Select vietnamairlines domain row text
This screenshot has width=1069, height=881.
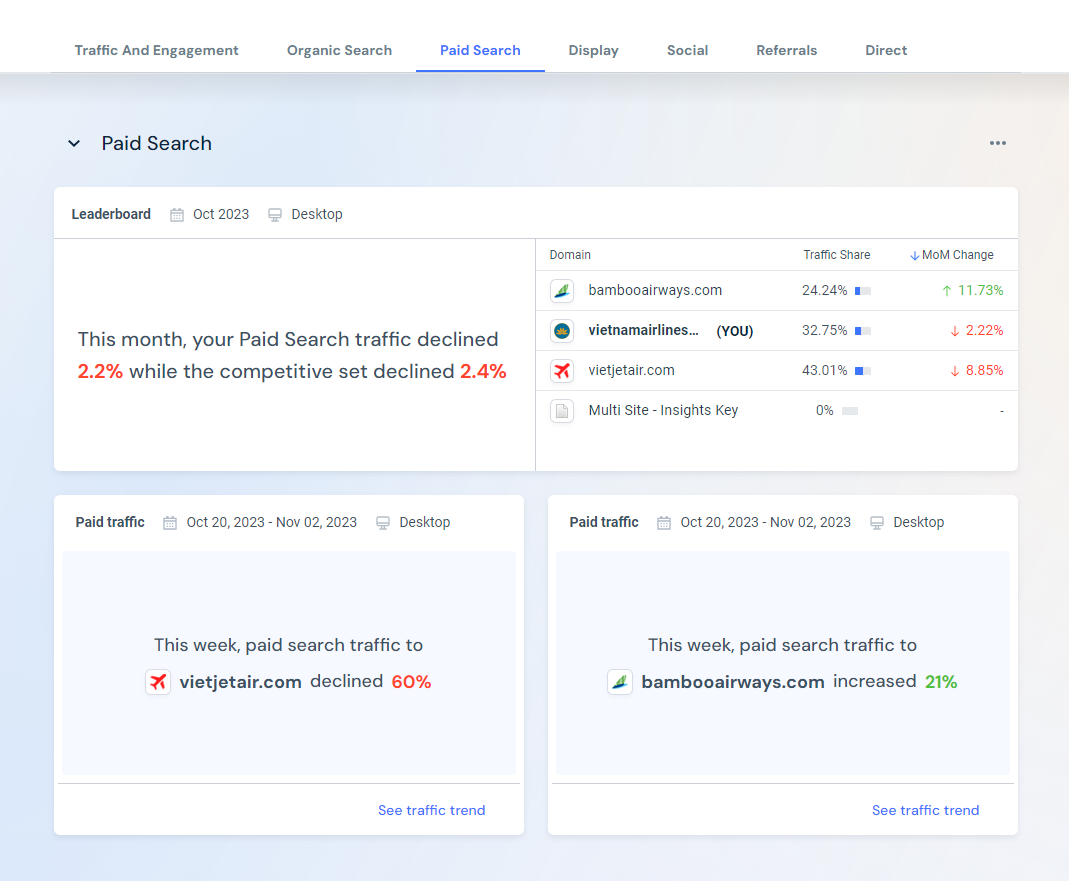643,330
